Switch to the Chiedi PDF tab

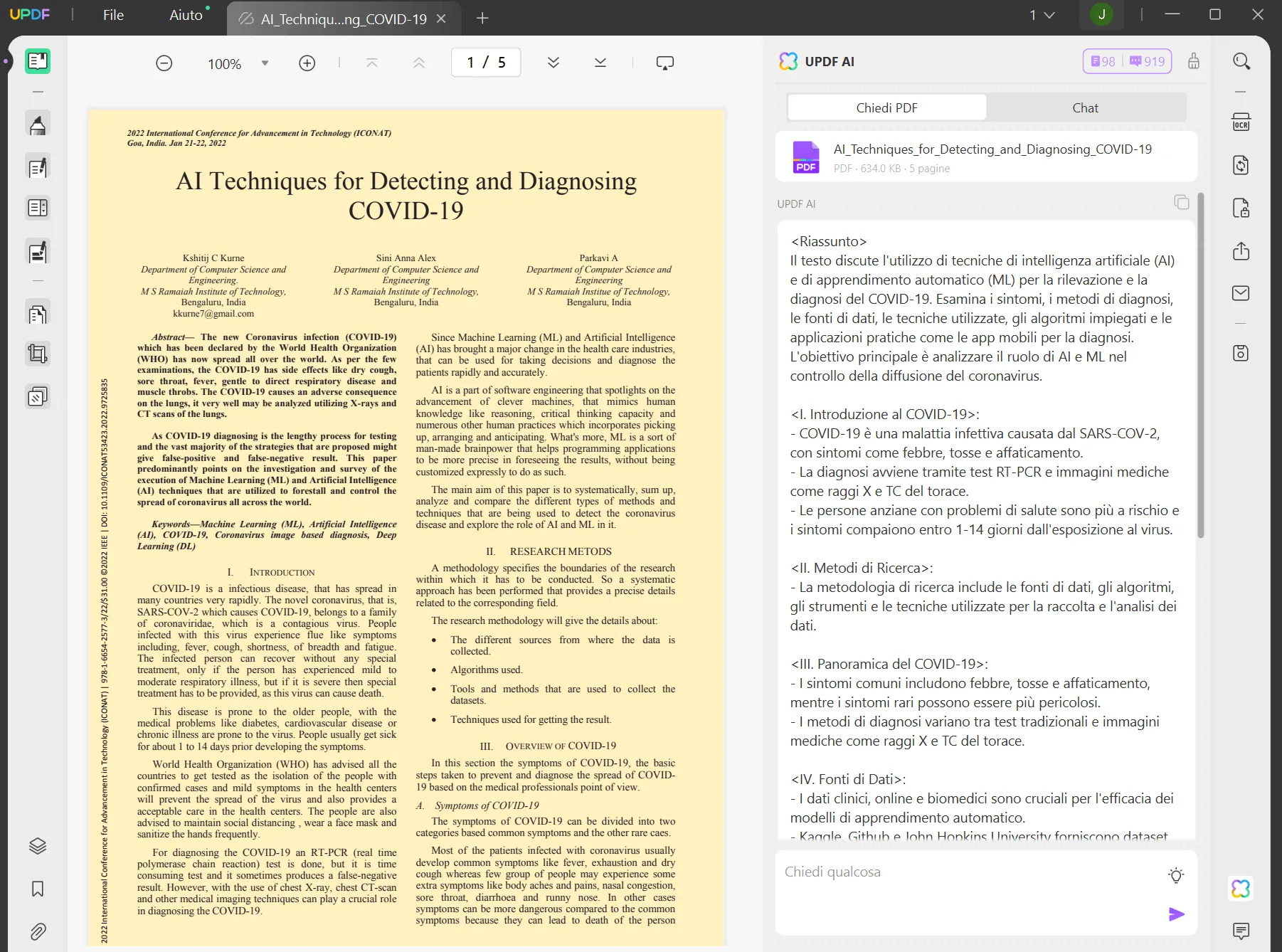[x=886, y=107]
